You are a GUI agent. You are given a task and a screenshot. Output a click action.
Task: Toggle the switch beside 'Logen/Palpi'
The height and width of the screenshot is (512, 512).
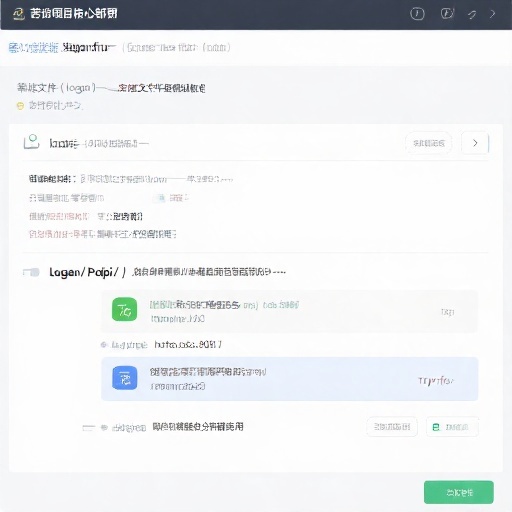[31, 272]
